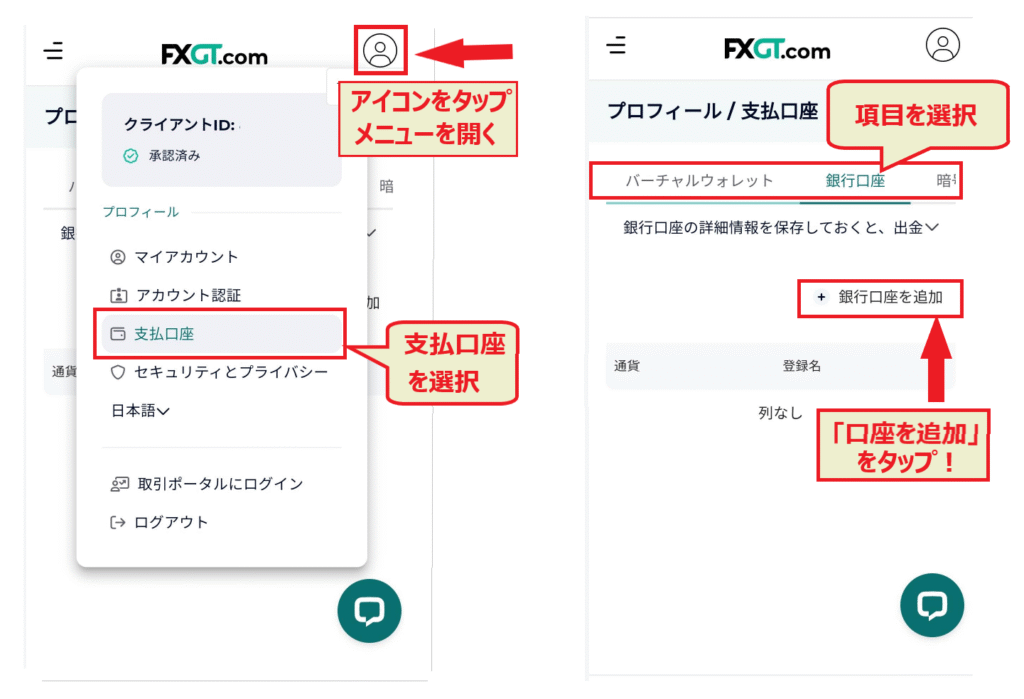This screenshot has height=699, width=1024.
Task: Click the logout arrow icon beside ログアウト
Action: coord(118,522)
